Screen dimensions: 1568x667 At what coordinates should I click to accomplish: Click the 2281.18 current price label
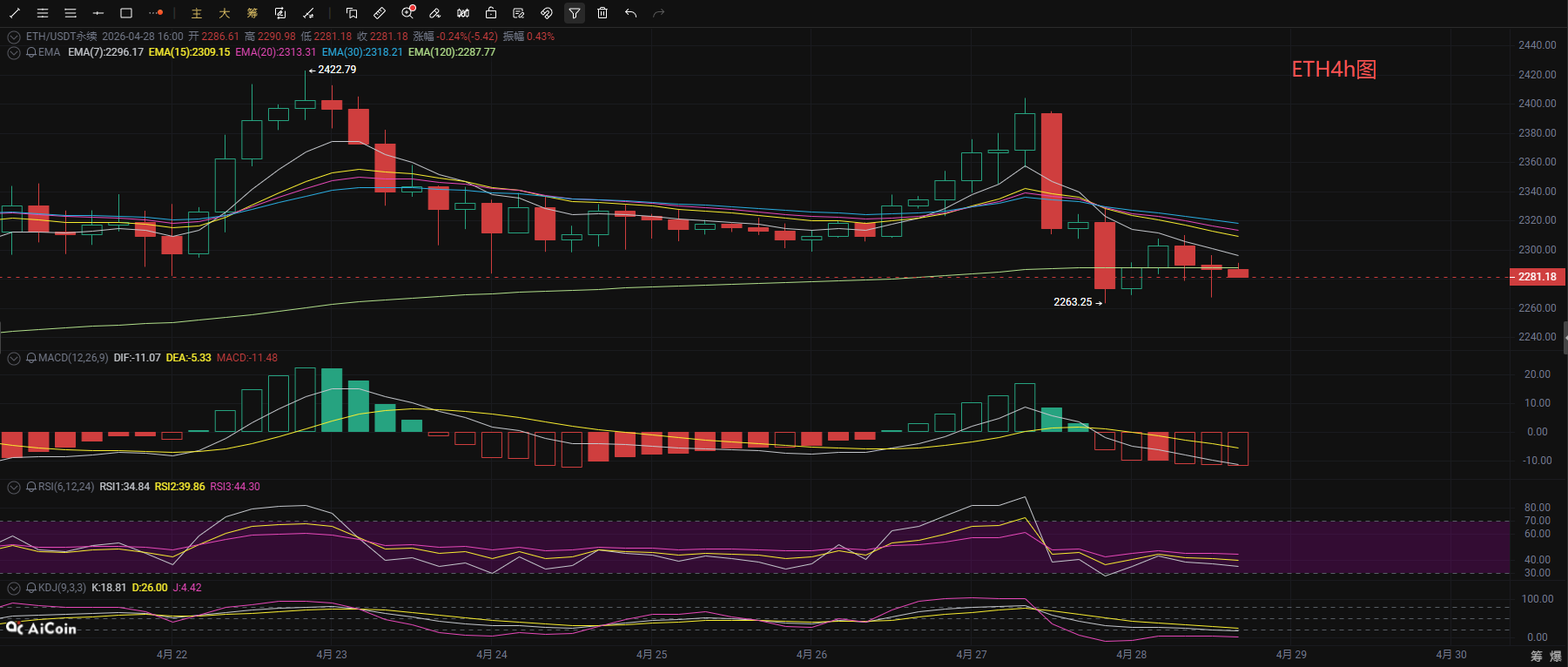point(1537,277)
